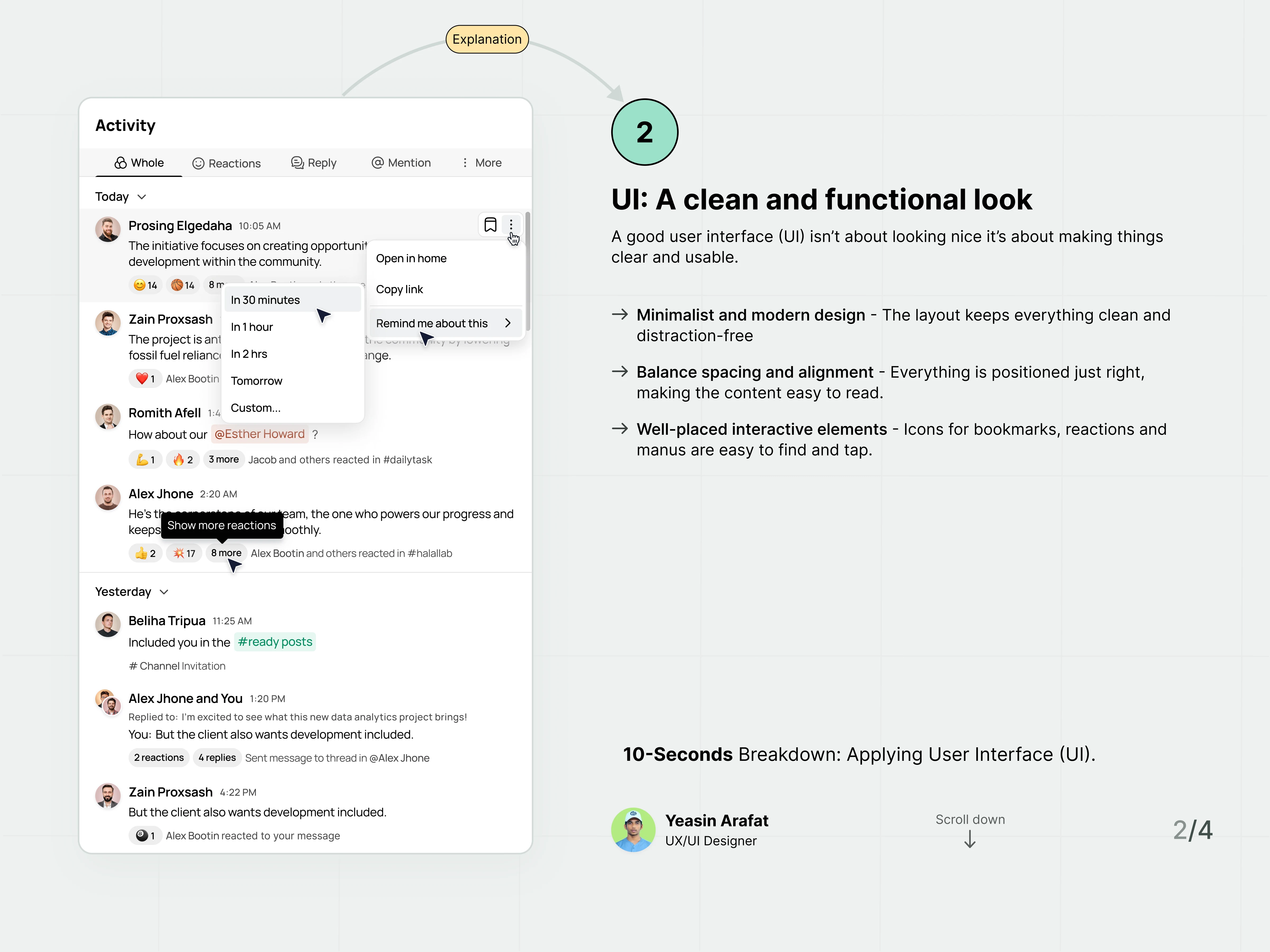Viewport: 1270px width, 952px height.
Task: Click the Activity panel title
Action: click(125, 125)
